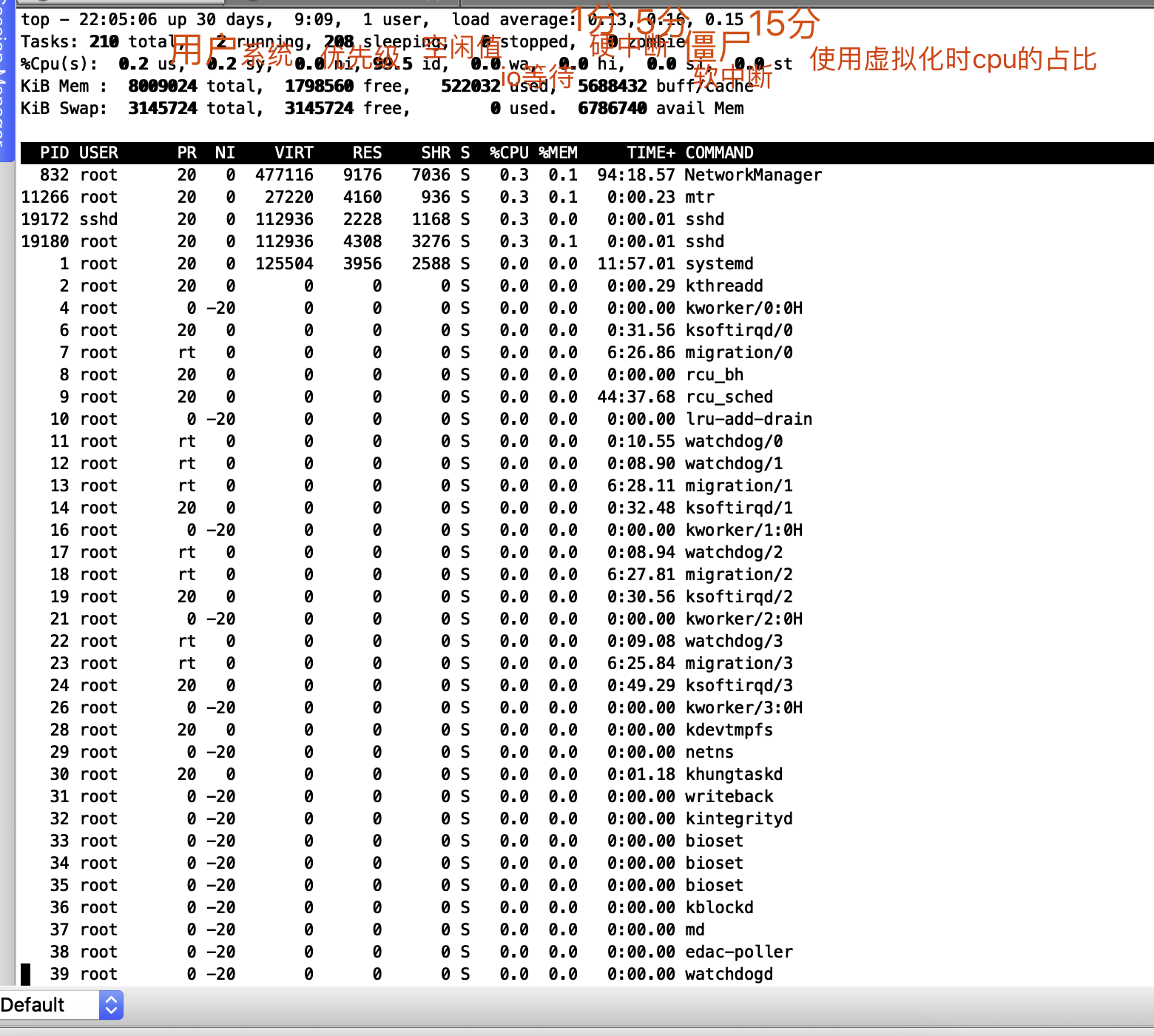
Task: Select the watchdogd command name
Action: pyautogui.click(x=729, y=974)
